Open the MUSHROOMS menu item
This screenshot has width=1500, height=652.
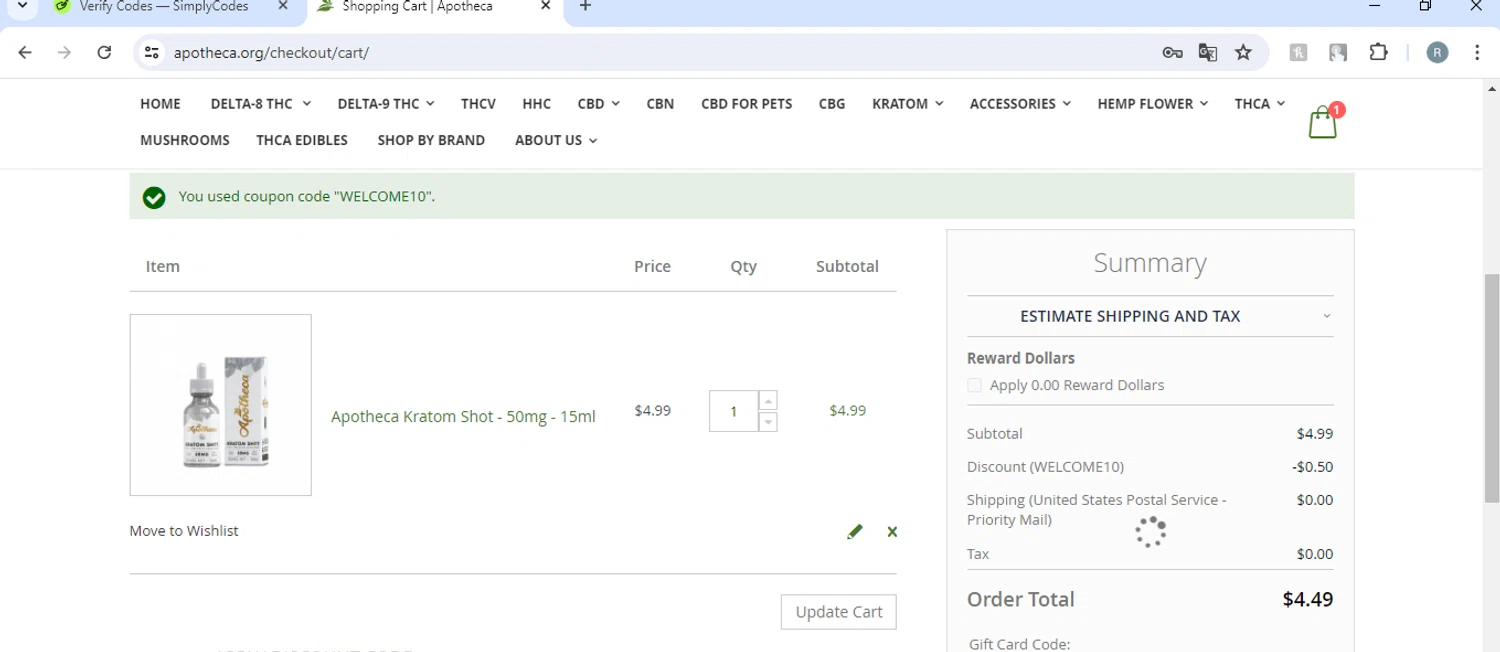coord(185,140)
